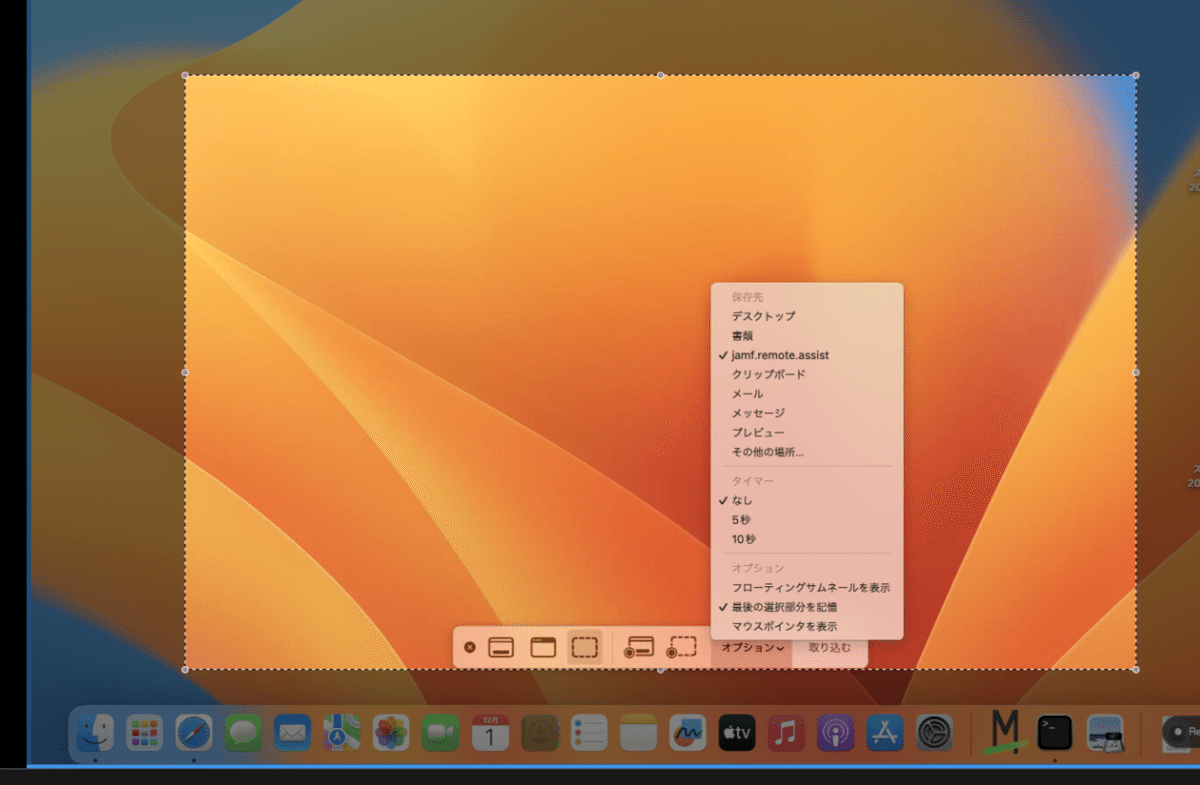Screen dimensions: 1200x785
Task: Open Podcasts from the Dock
Action: point(835,733)
